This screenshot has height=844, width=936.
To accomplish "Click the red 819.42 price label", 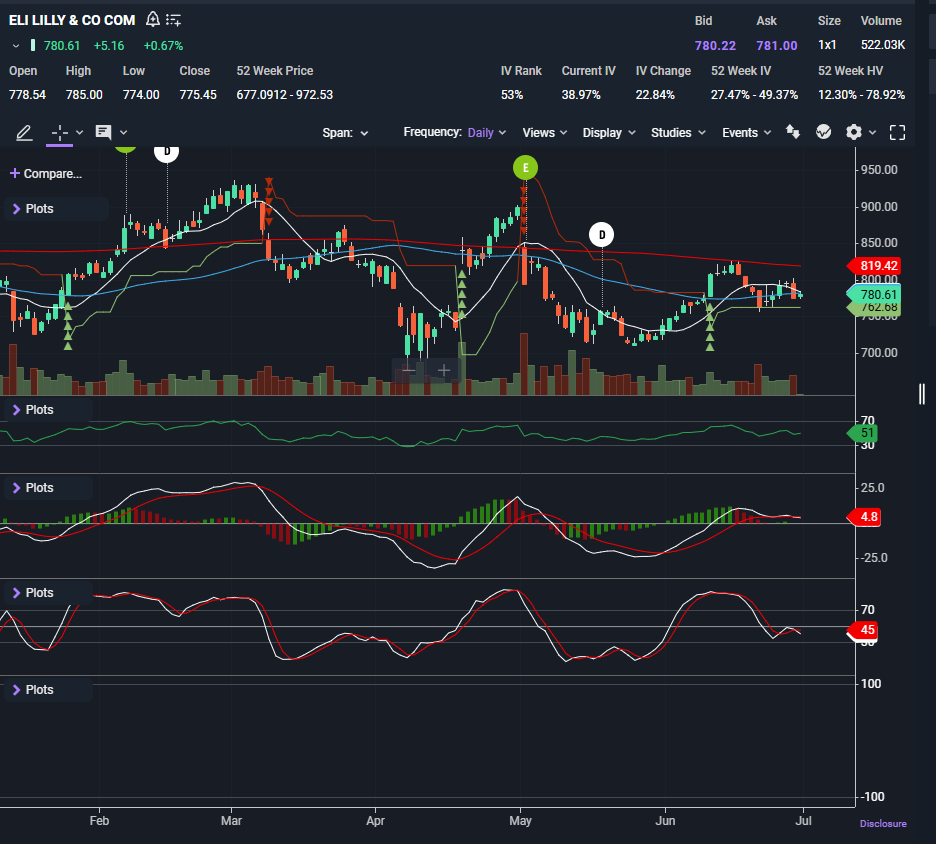I will coord(874,266).
